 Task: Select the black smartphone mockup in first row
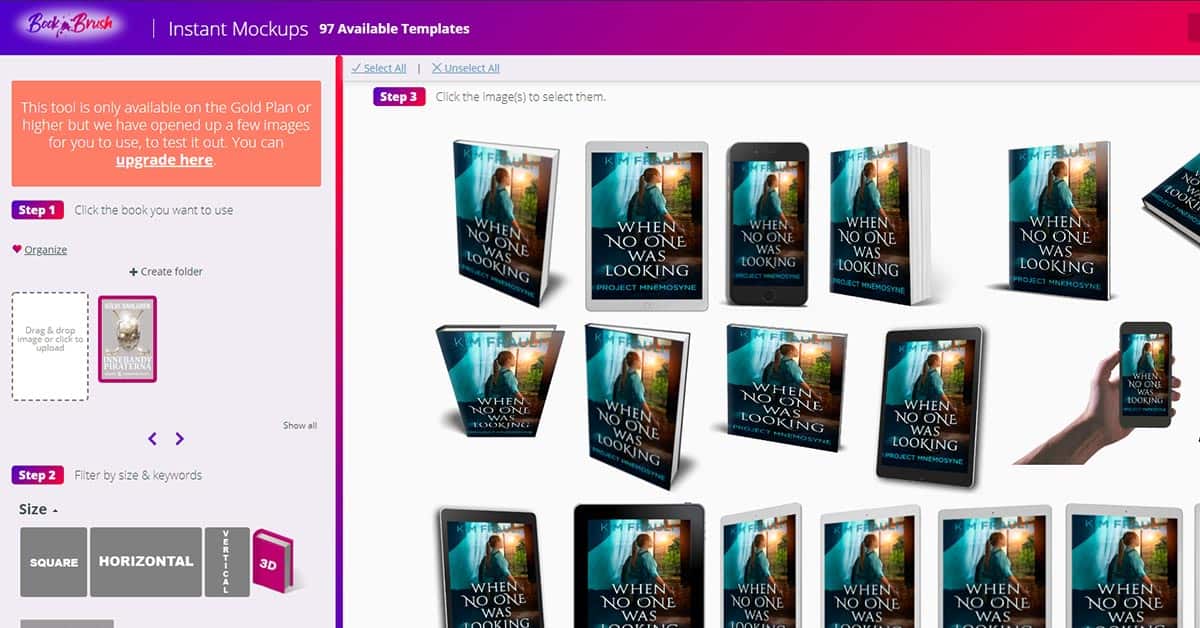[x=768, y=223]
